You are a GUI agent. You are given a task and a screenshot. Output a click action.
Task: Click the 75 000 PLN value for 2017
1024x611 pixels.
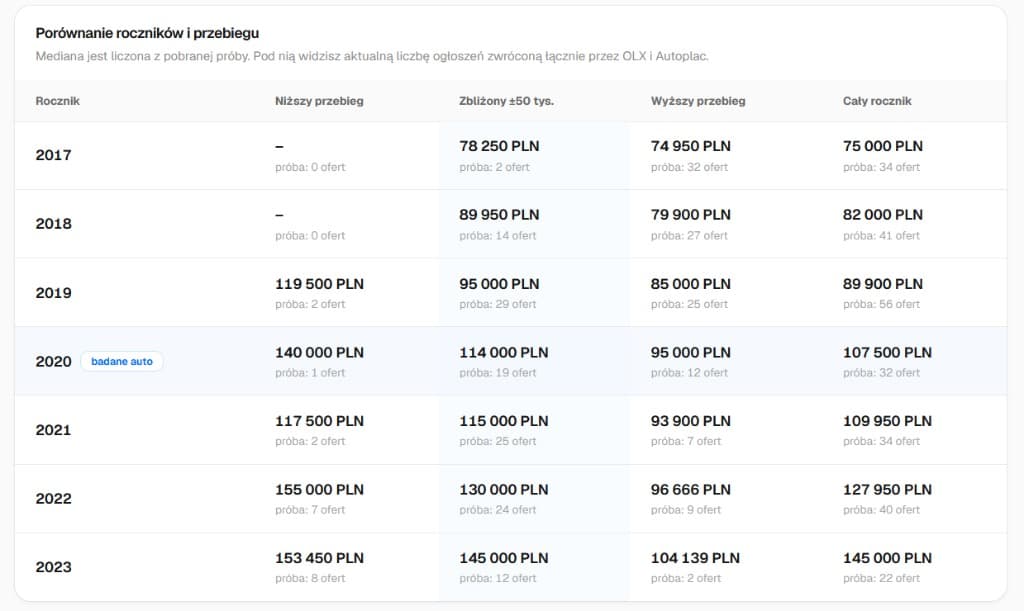[882, 146]
